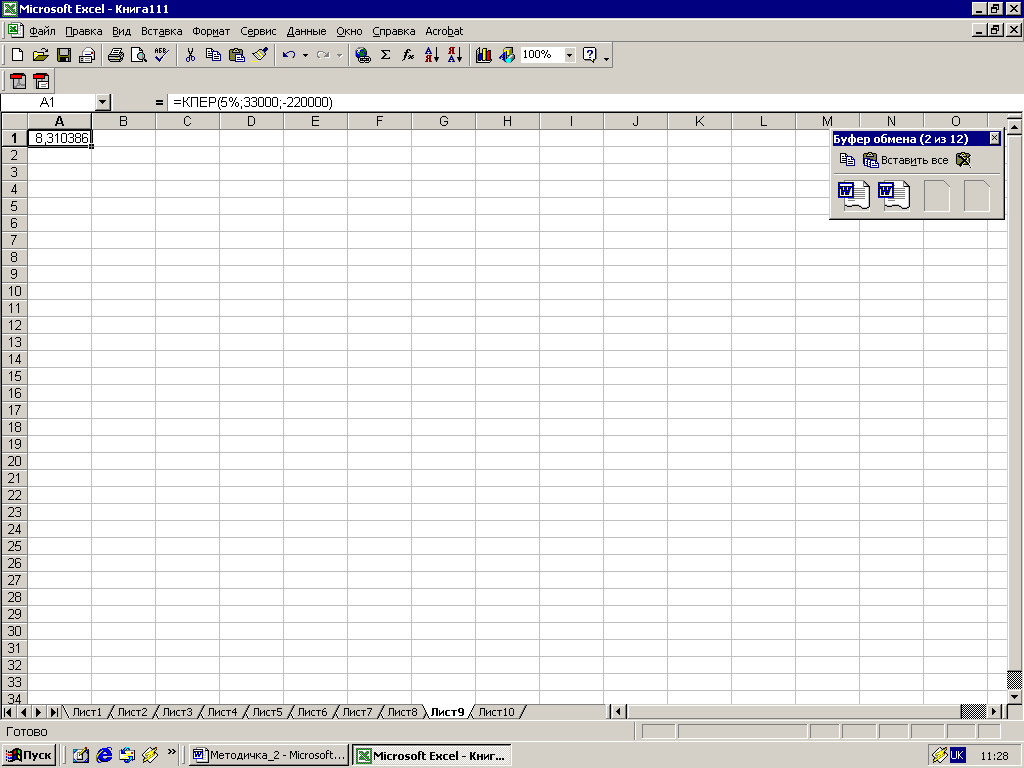Screen dimensions: 1024x768
Task: Switch to Лист3 sheet tab
Action: point(177,712)
